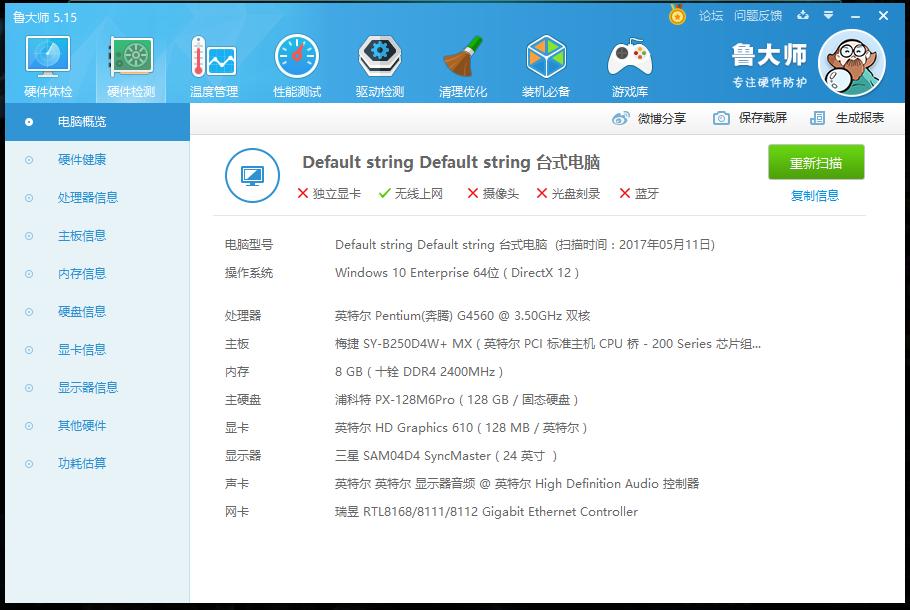The width and height of the screenshot is (910, 610).
Task: Click the 保存截屏 camera icon
Action: [721, 118]
